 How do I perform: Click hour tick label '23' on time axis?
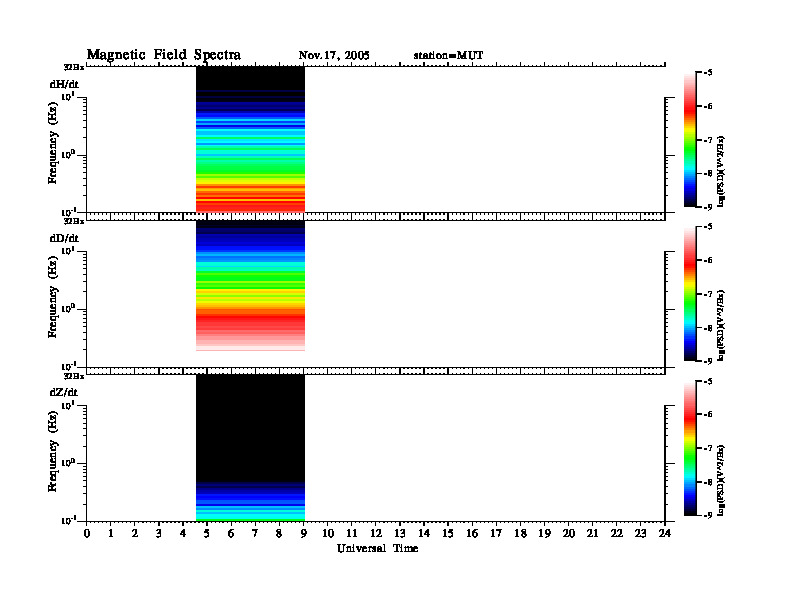[x=640, y=533]
